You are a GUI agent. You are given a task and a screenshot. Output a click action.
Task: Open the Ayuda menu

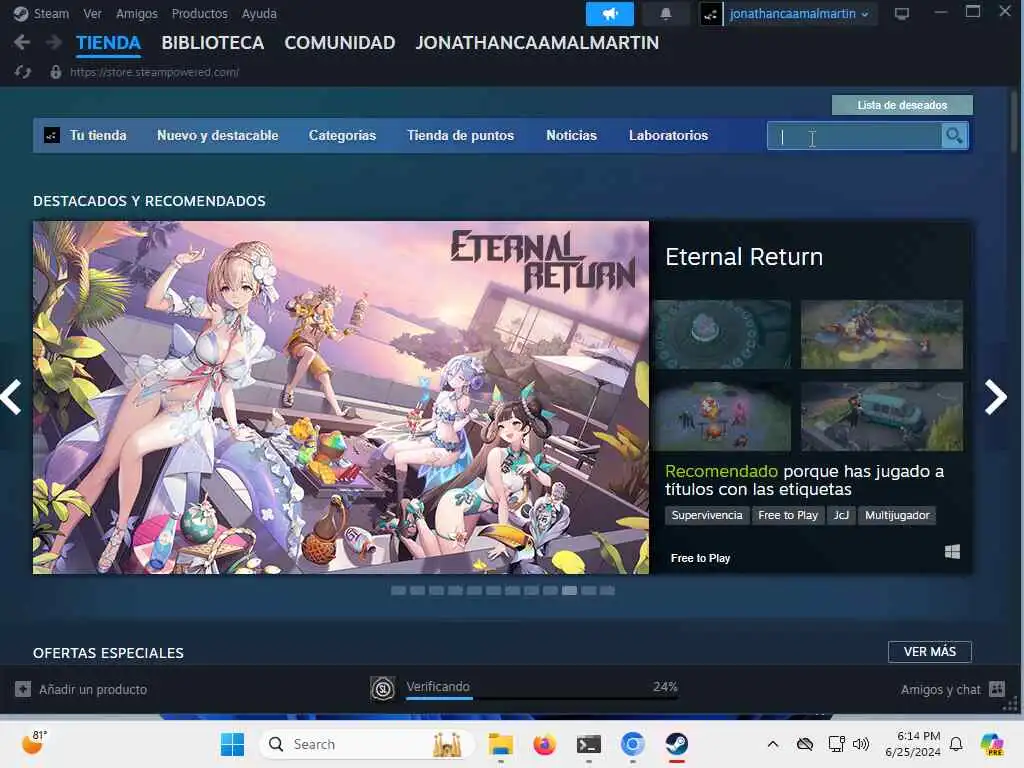pos(259,14)
